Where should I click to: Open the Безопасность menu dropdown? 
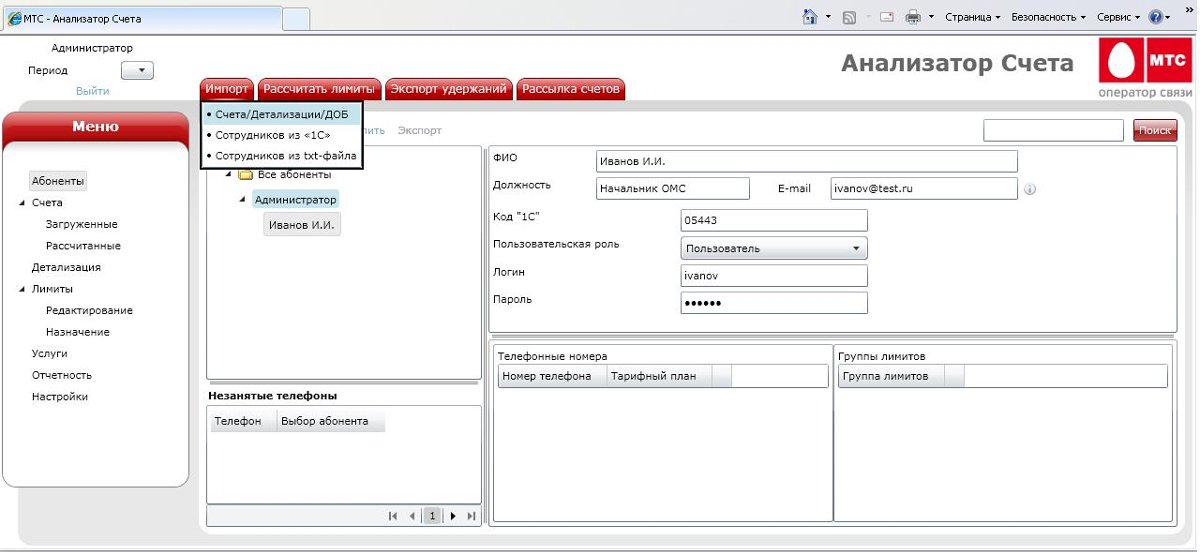1048,17
